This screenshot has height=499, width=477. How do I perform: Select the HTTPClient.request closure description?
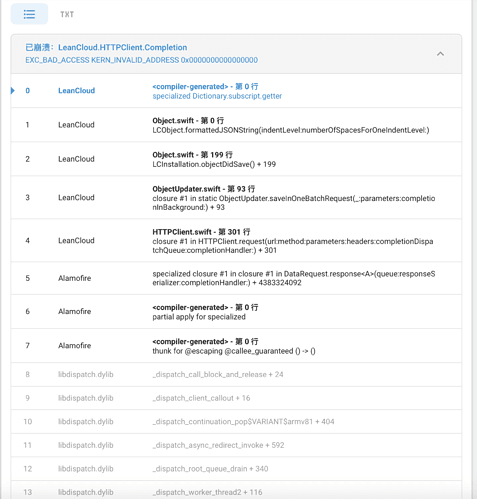293,246
